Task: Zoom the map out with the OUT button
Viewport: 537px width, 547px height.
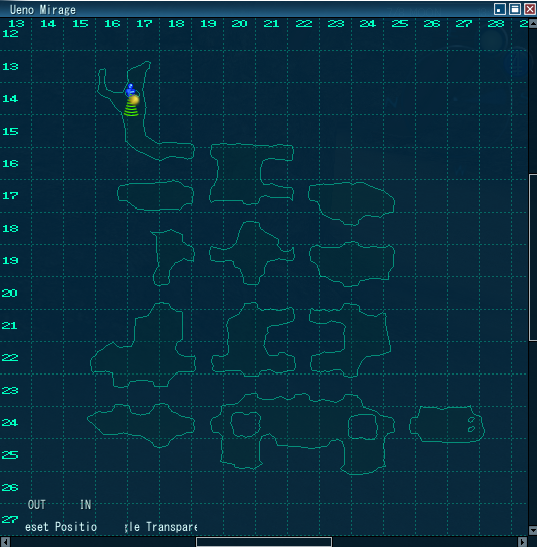Action: coord(37,504)
